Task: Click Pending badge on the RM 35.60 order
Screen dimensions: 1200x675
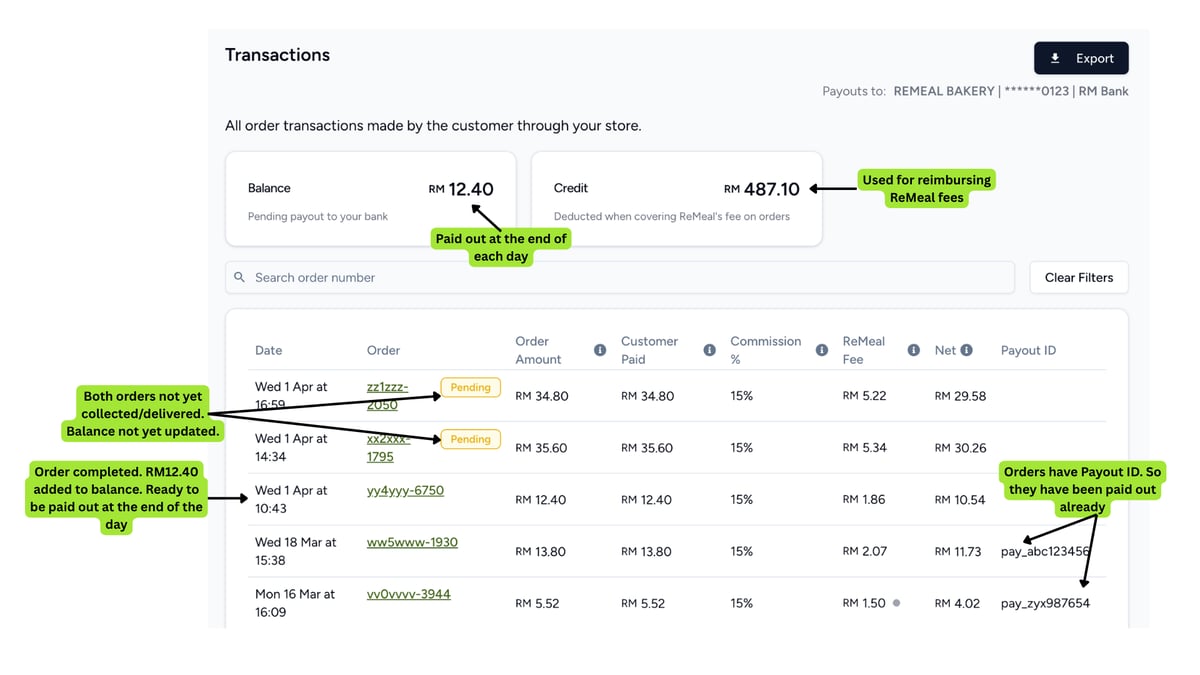Action: (470, 439)
